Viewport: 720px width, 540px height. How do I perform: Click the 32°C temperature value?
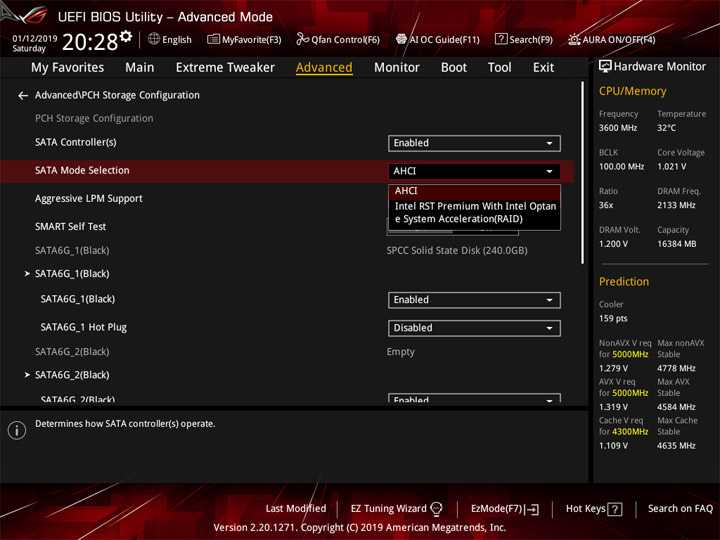[x=666, y=128]
